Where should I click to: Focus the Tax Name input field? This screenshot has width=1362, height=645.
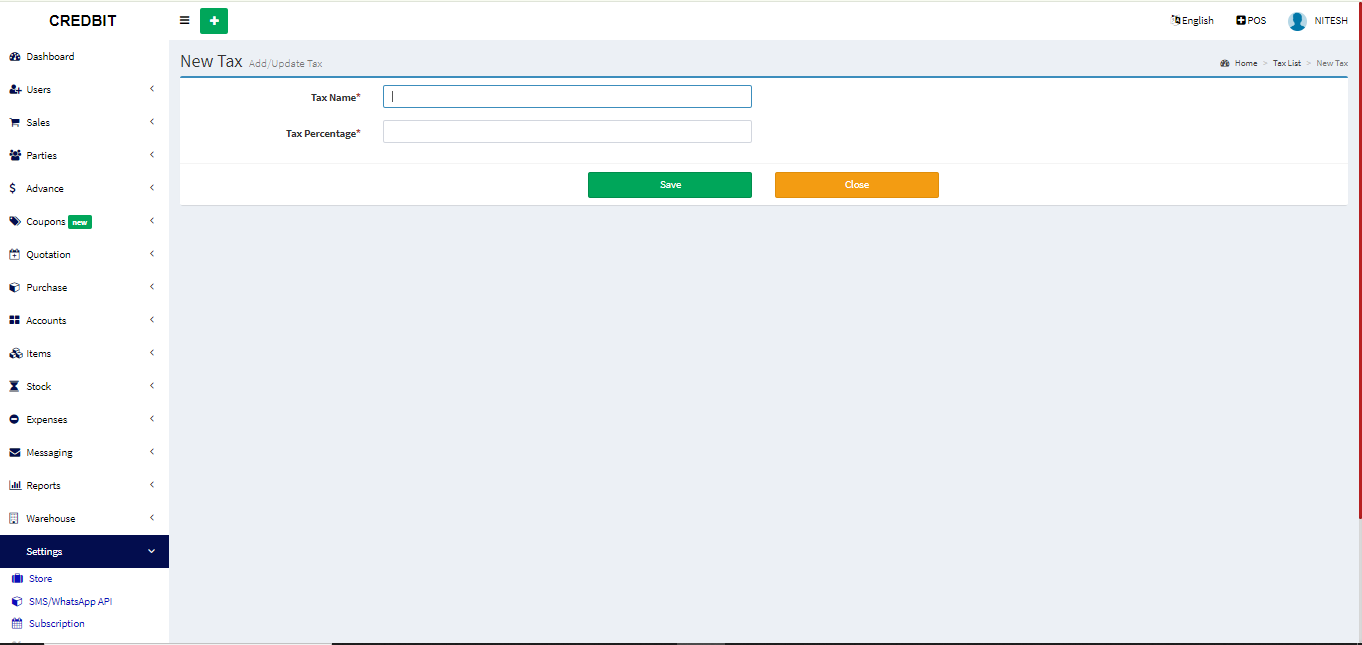(x=567, y=97)
